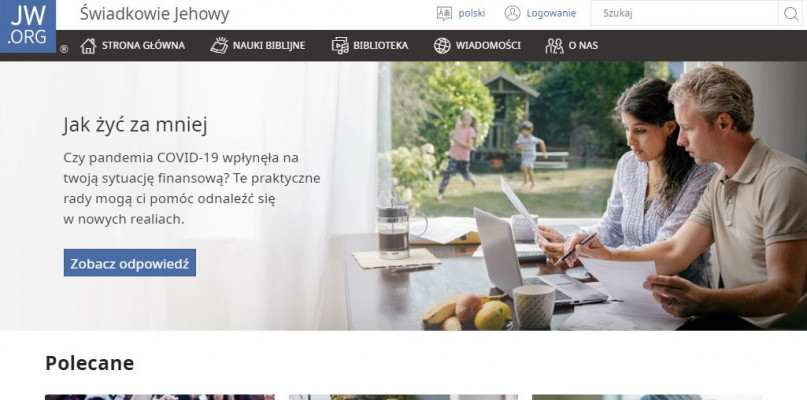Click the hero photo of couple with laptop
Screen dimensions: 807x400
tap(592, 196)
